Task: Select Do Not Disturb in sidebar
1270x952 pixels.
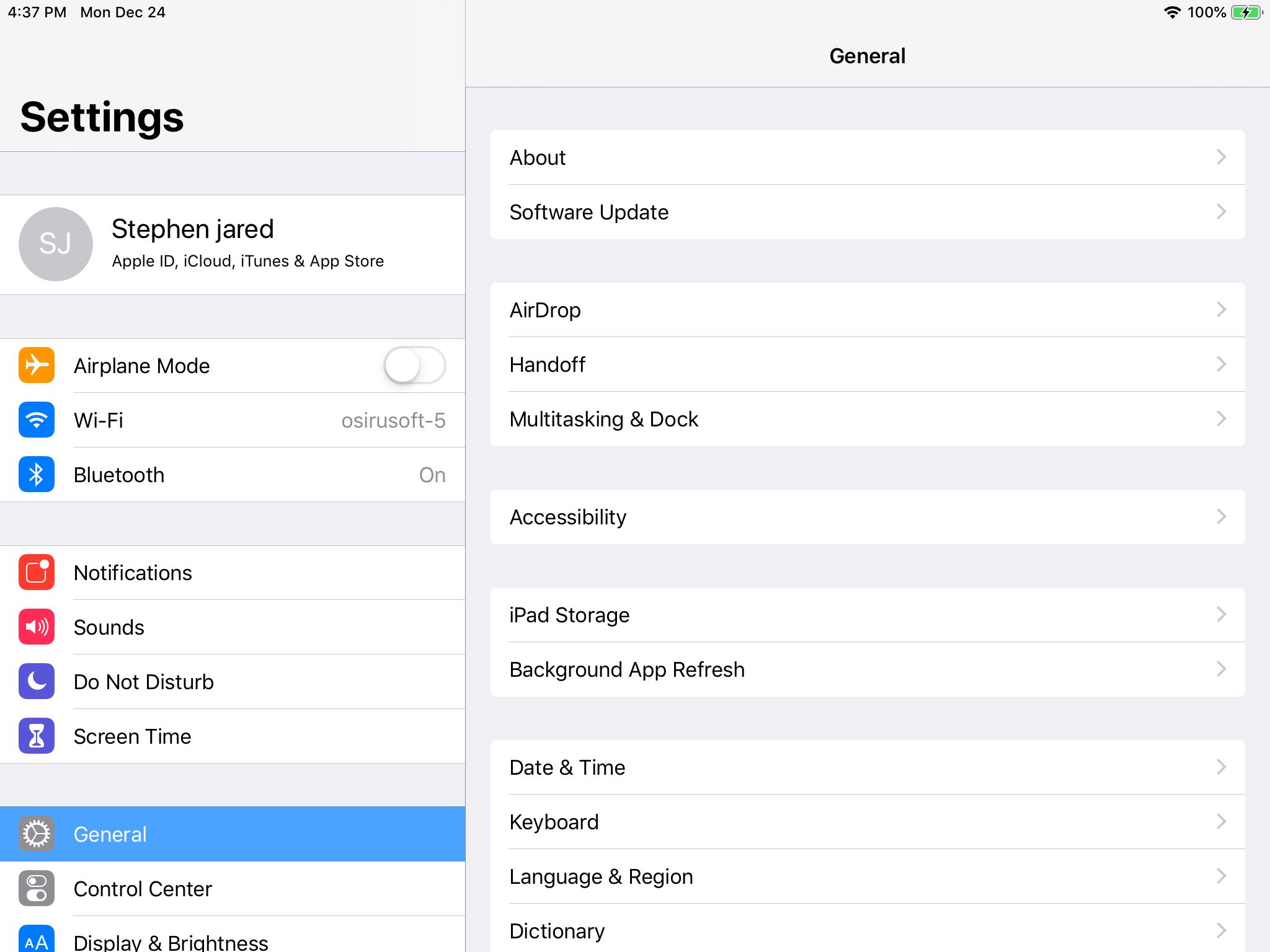Action: click(x=233, y=681)
